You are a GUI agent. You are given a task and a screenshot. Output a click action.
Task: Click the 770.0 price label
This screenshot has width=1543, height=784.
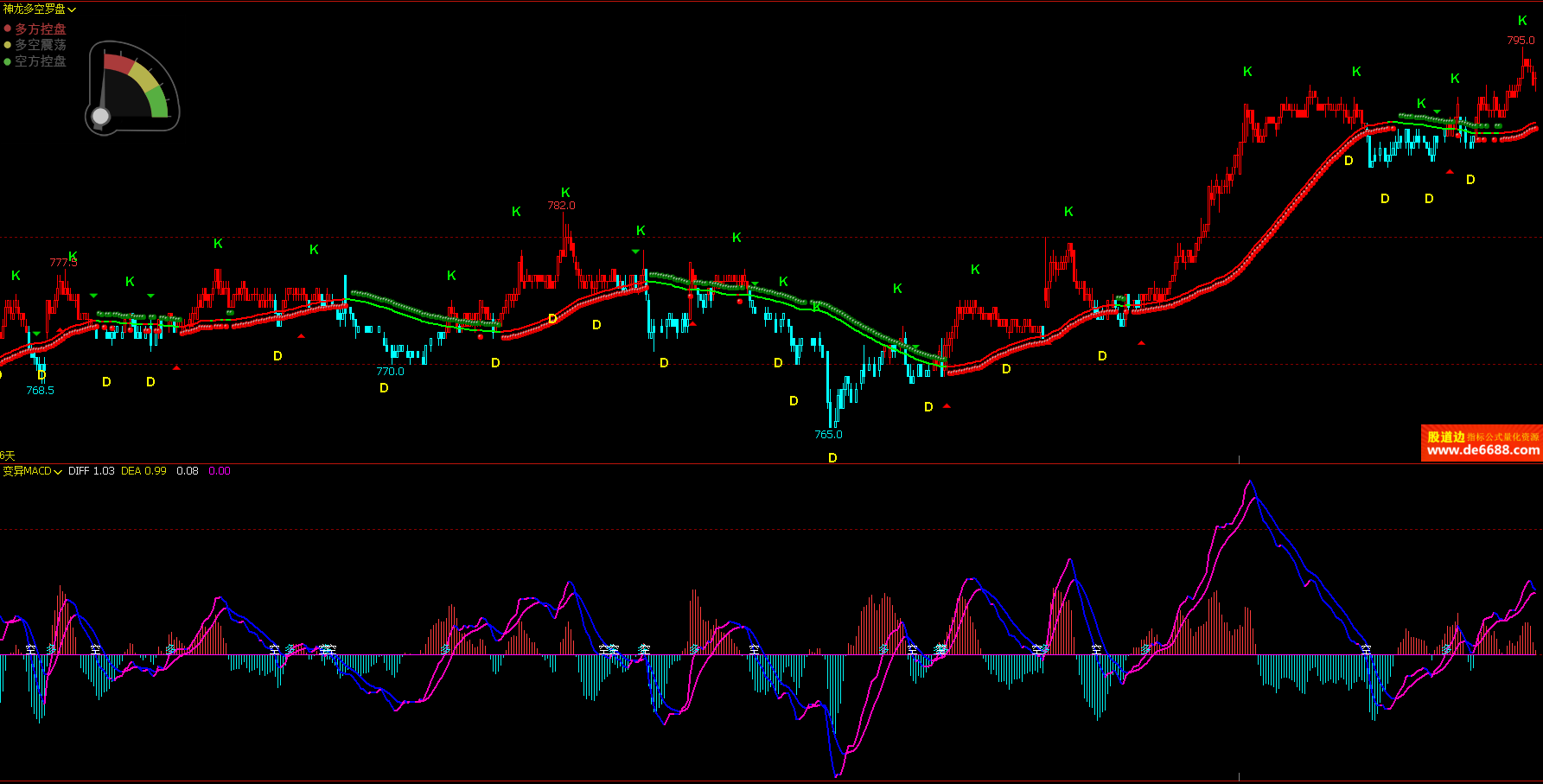[390, 372]
